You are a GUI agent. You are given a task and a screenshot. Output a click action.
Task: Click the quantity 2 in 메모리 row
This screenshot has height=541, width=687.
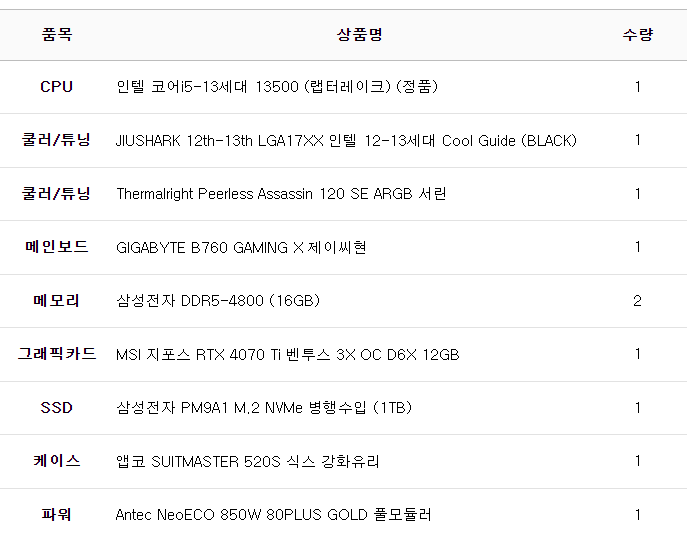[637, 301]
